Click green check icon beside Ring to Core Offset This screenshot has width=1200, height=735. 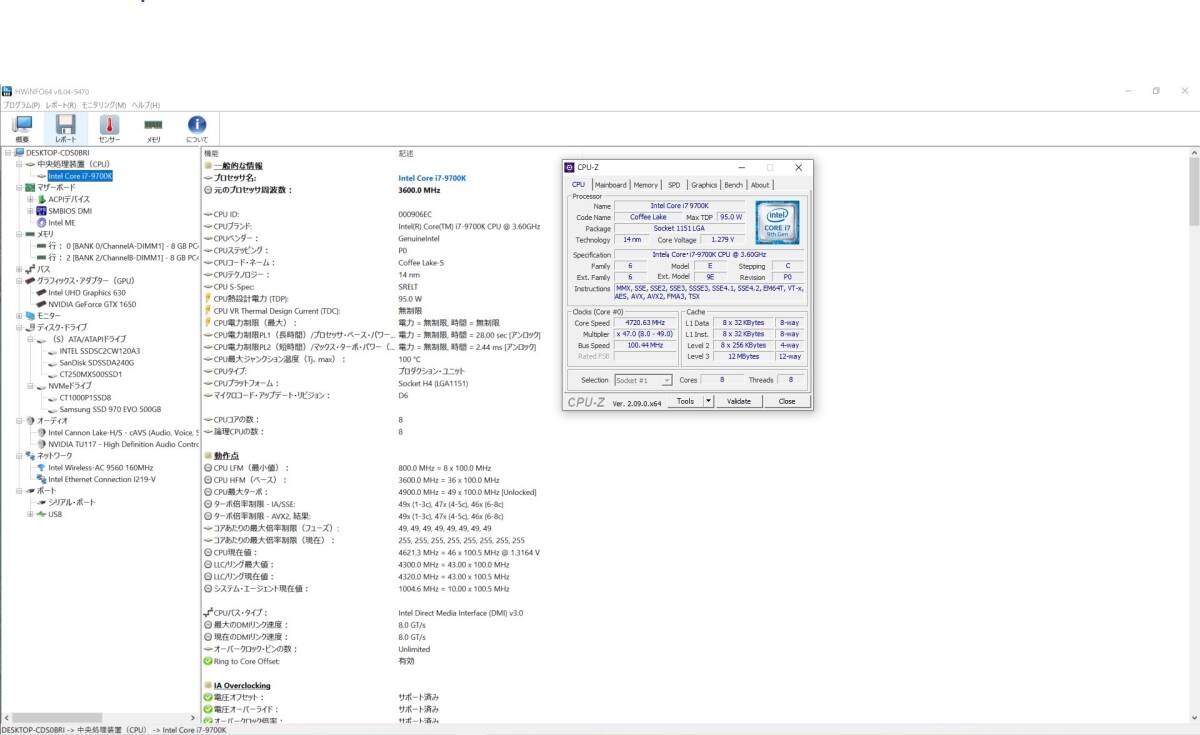[208, 661]
